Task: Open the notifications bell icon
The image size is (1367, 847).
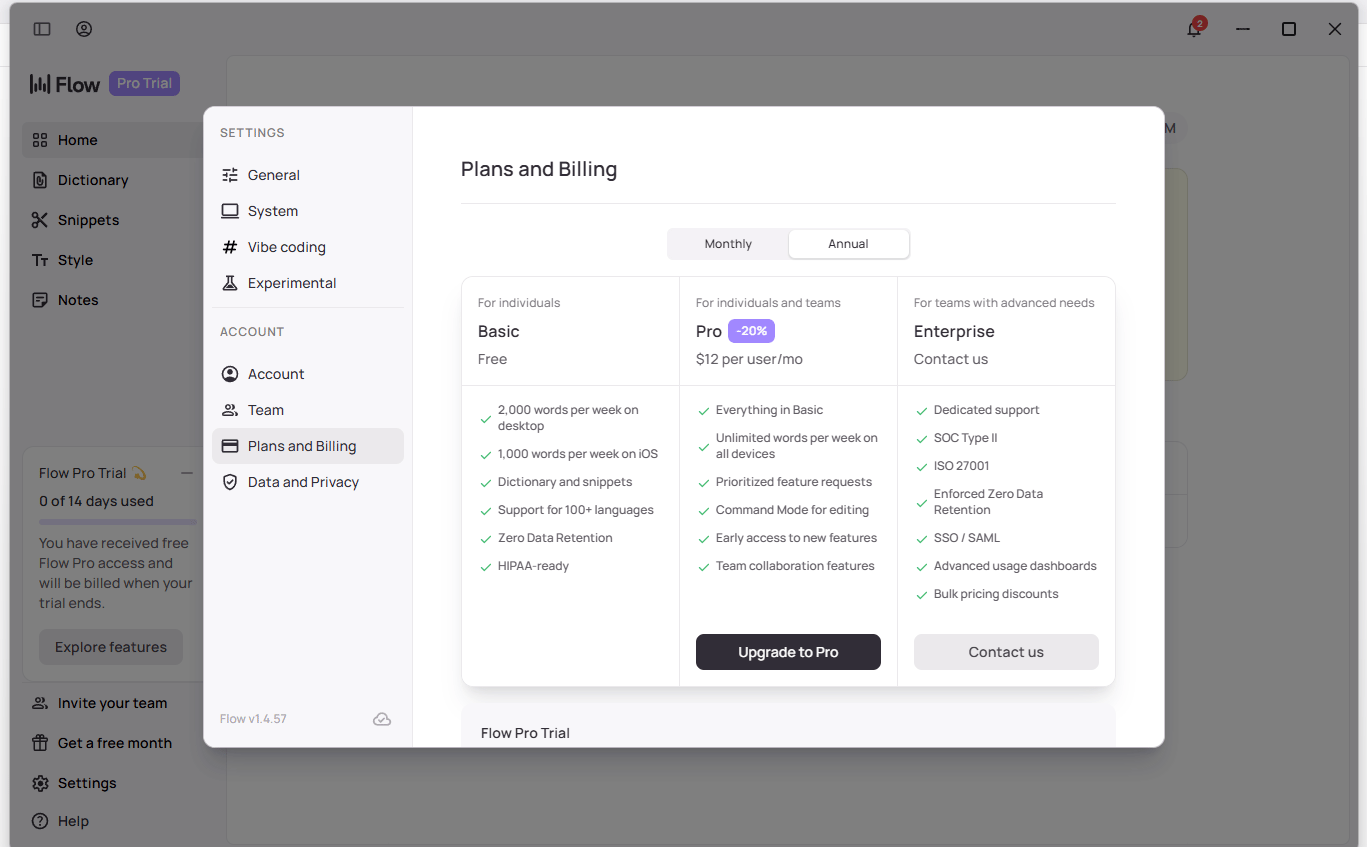Action: [x=1194, y=29]
